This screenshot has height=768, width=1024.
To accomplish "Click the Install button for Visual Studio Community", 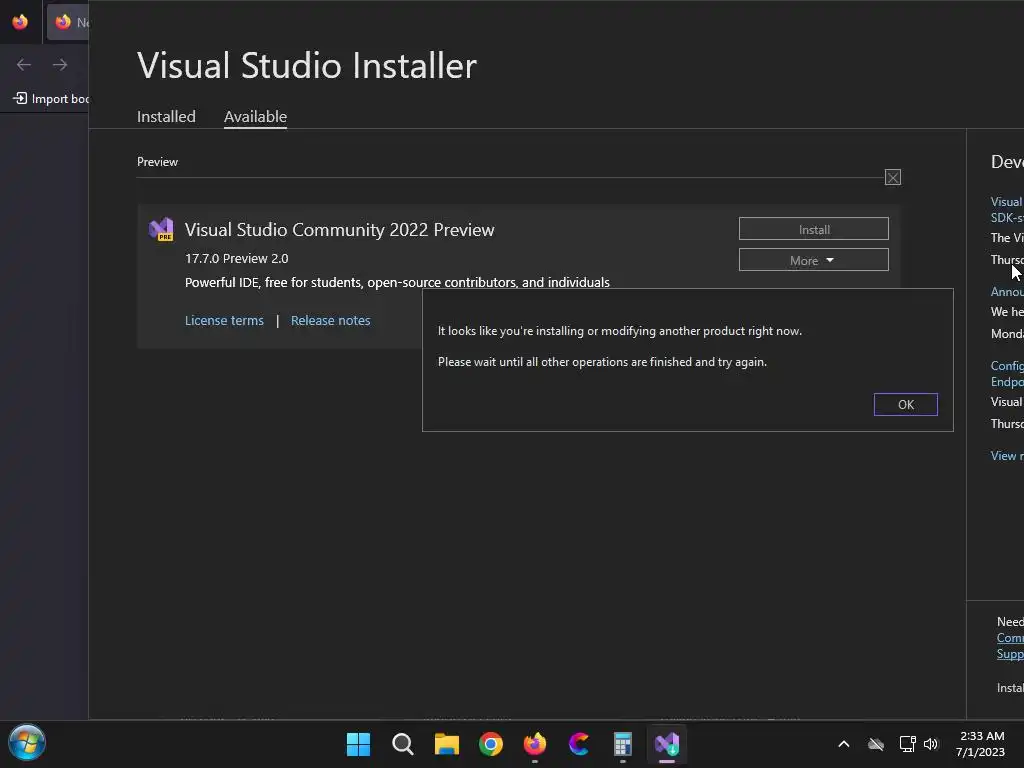I will coord(813,229).
